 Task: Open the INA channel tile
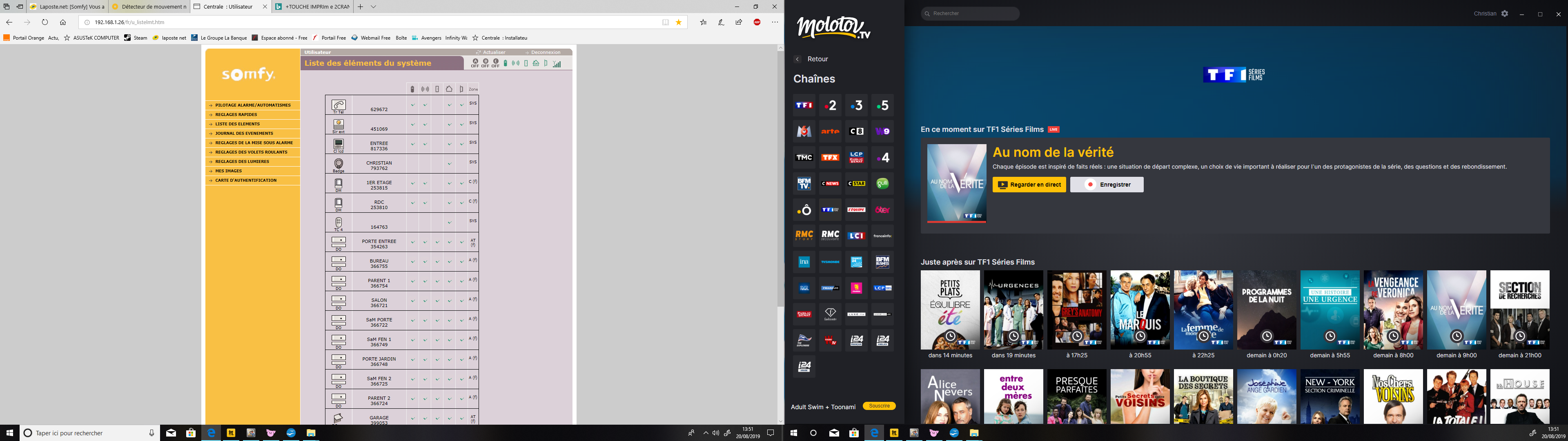pos(804,262)
